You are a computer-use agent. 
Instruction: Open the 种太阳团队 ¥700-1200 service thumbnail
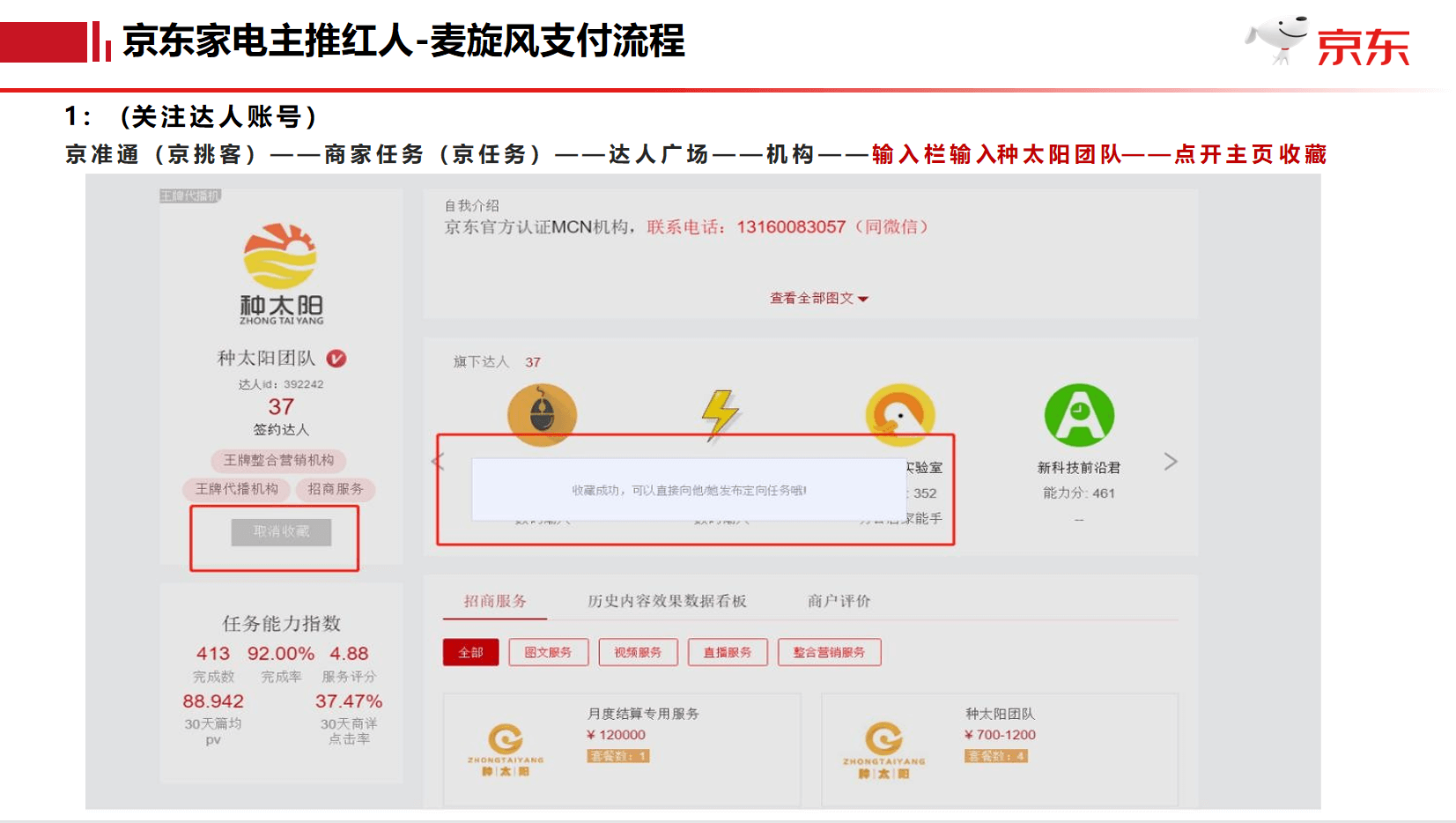pos(883,750)
